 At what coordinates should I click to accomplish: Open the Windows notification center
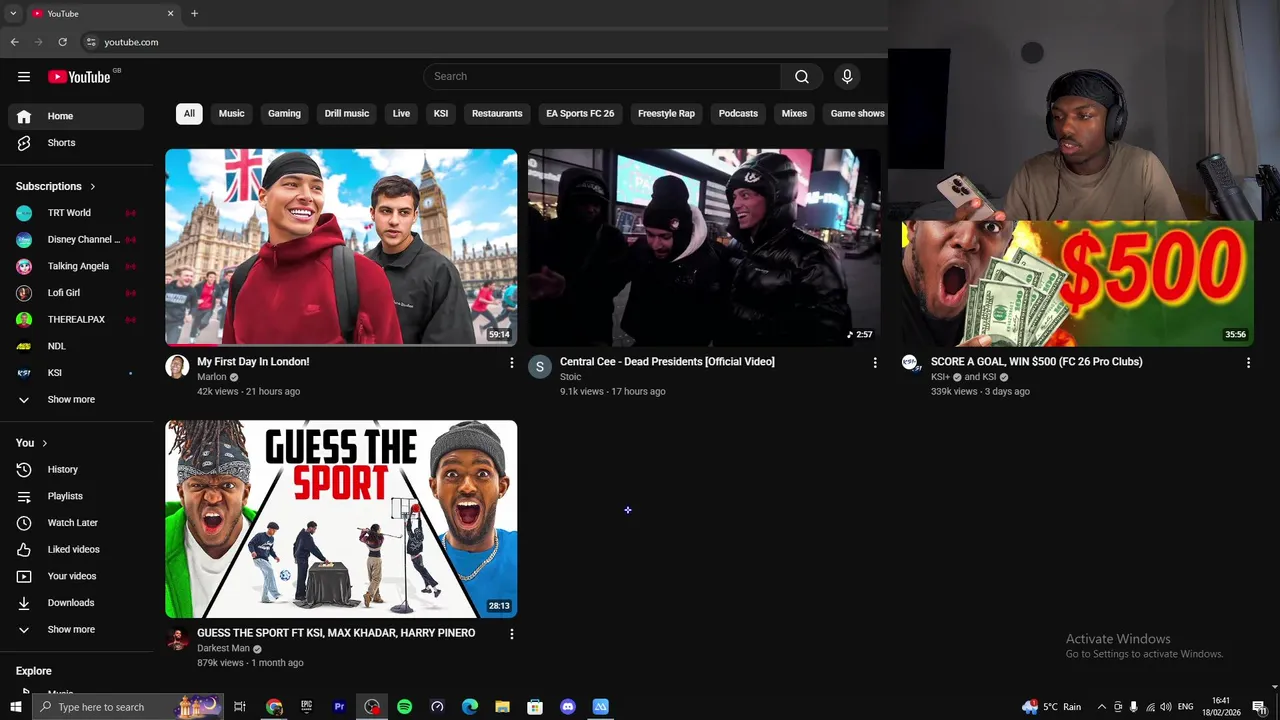(1260, 707)
